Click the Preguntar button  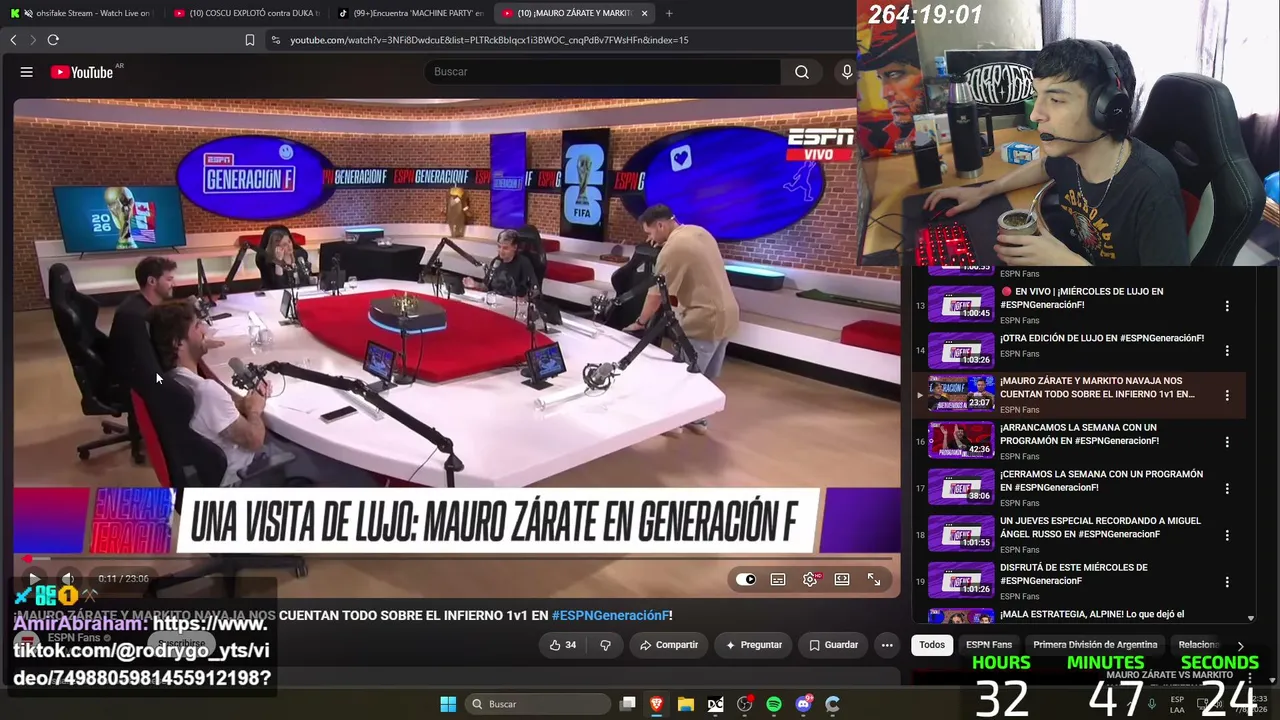[754, 645]
